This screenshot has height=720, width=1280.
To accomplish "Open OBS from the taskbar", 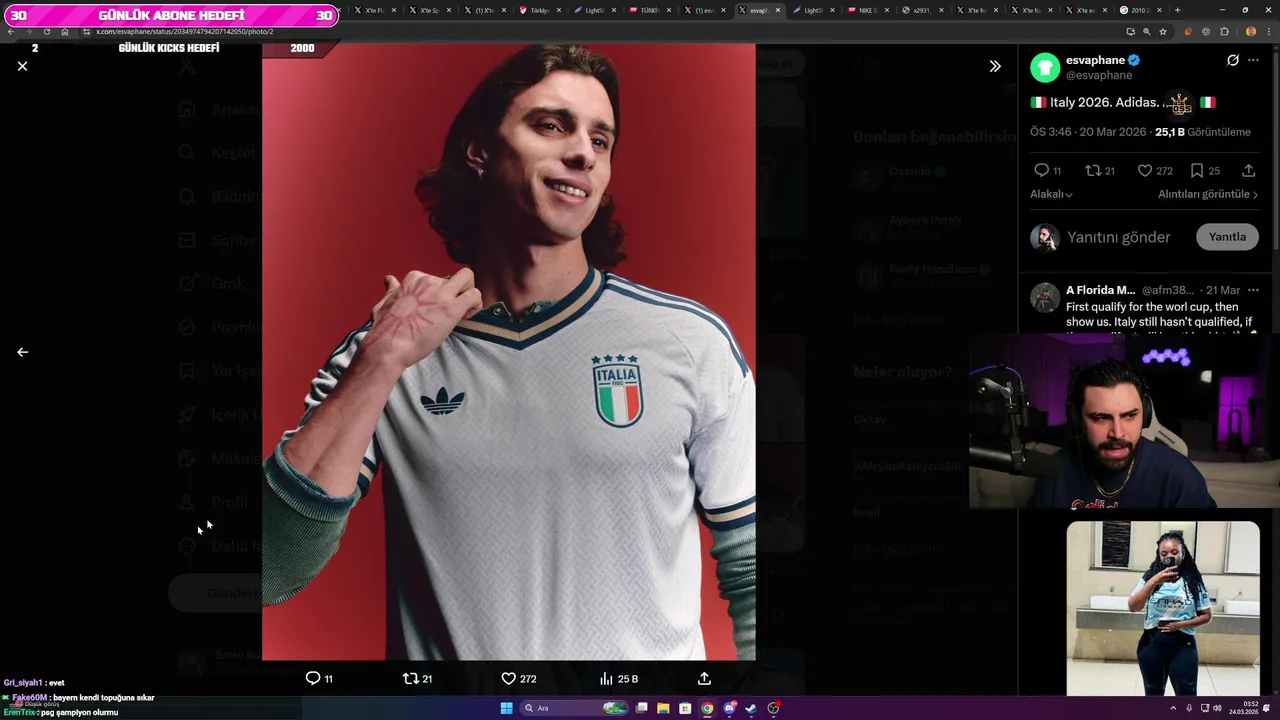I will [x=773, y=708].
